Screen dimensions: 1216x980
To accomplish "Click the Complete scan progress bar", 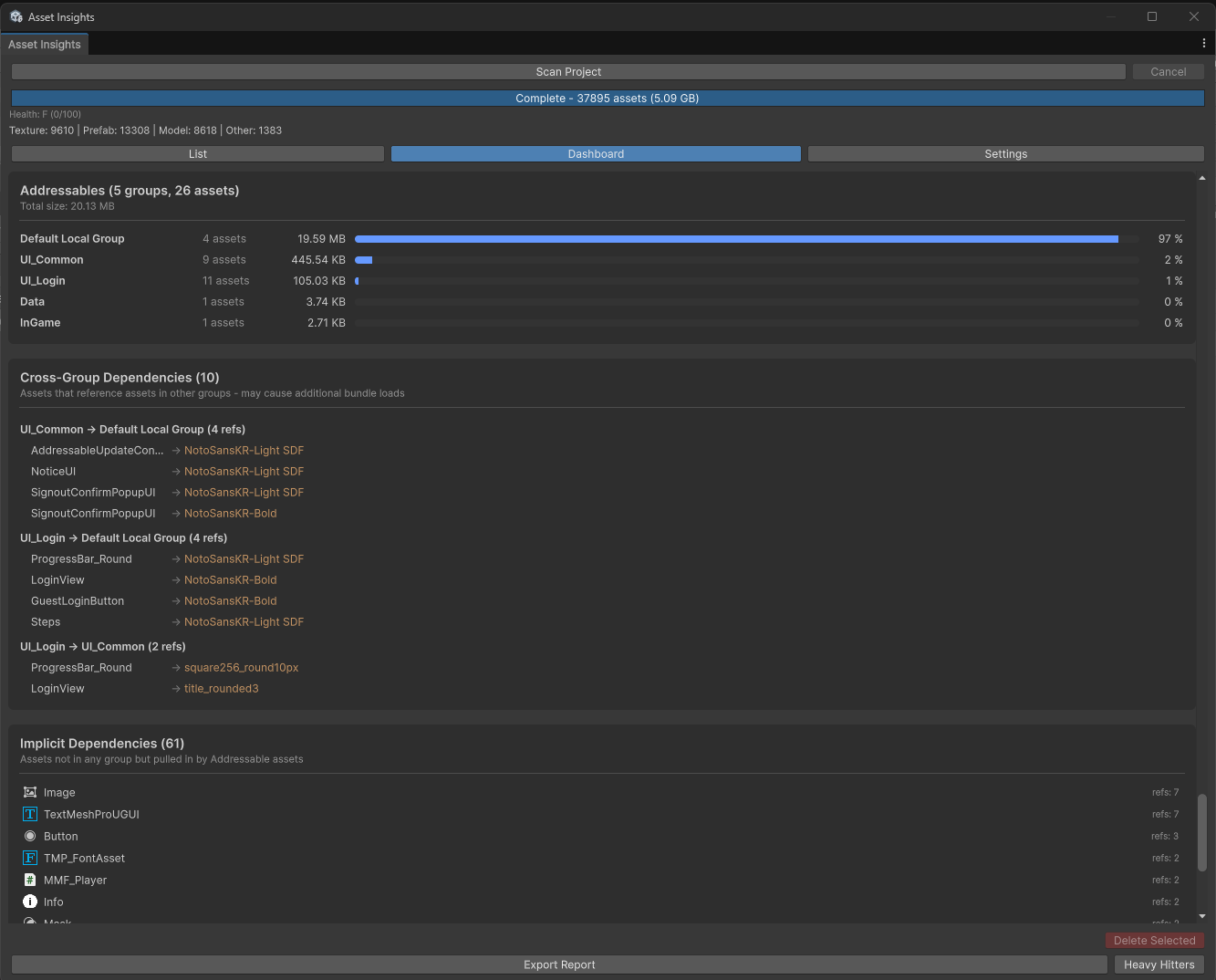I will [608, 99].
